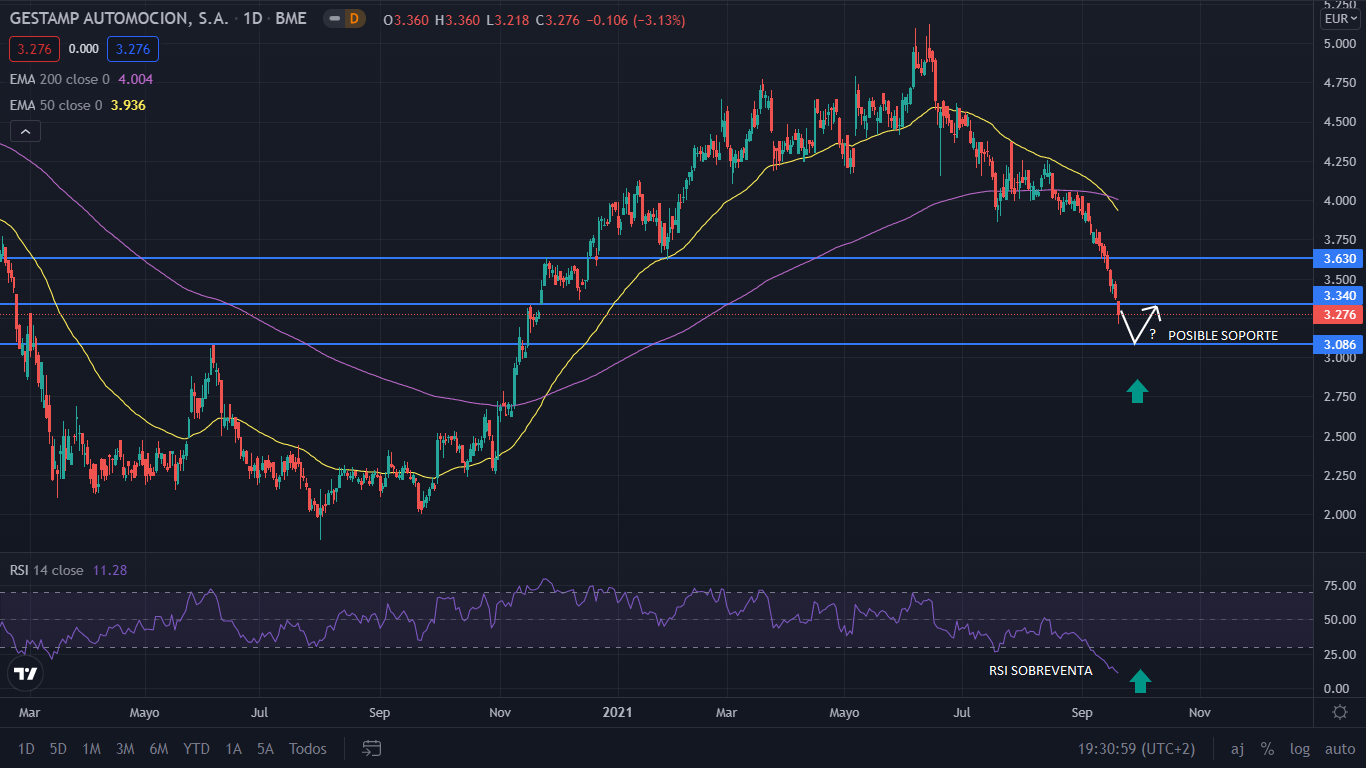Open chart settings gear icon
The width and height of the screenshot is (1366, 768).
[x=1340, y=712]
